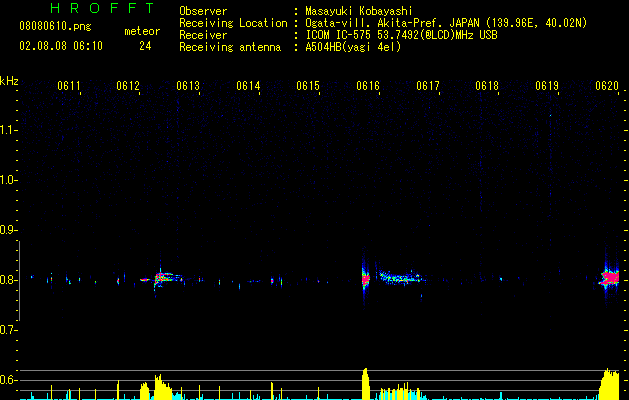Click the 0613 time marker

[188, 86]
